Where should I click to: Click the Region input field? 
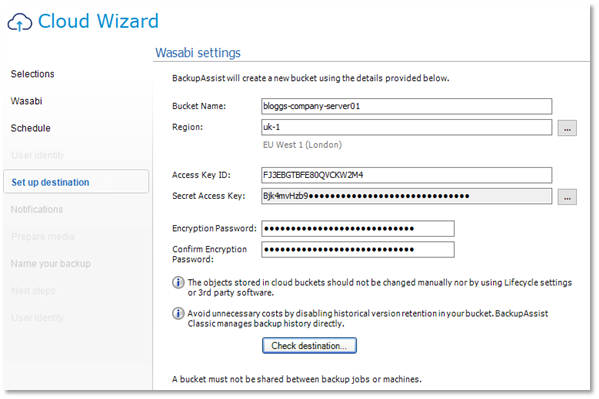(x=407, y=127)
